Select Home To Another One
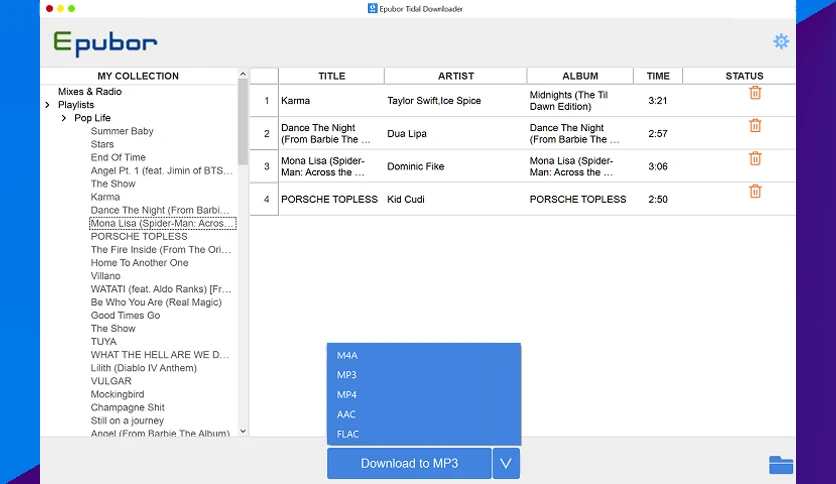The image size is (836, 484). pyautogui.click(x=139, y=263)
